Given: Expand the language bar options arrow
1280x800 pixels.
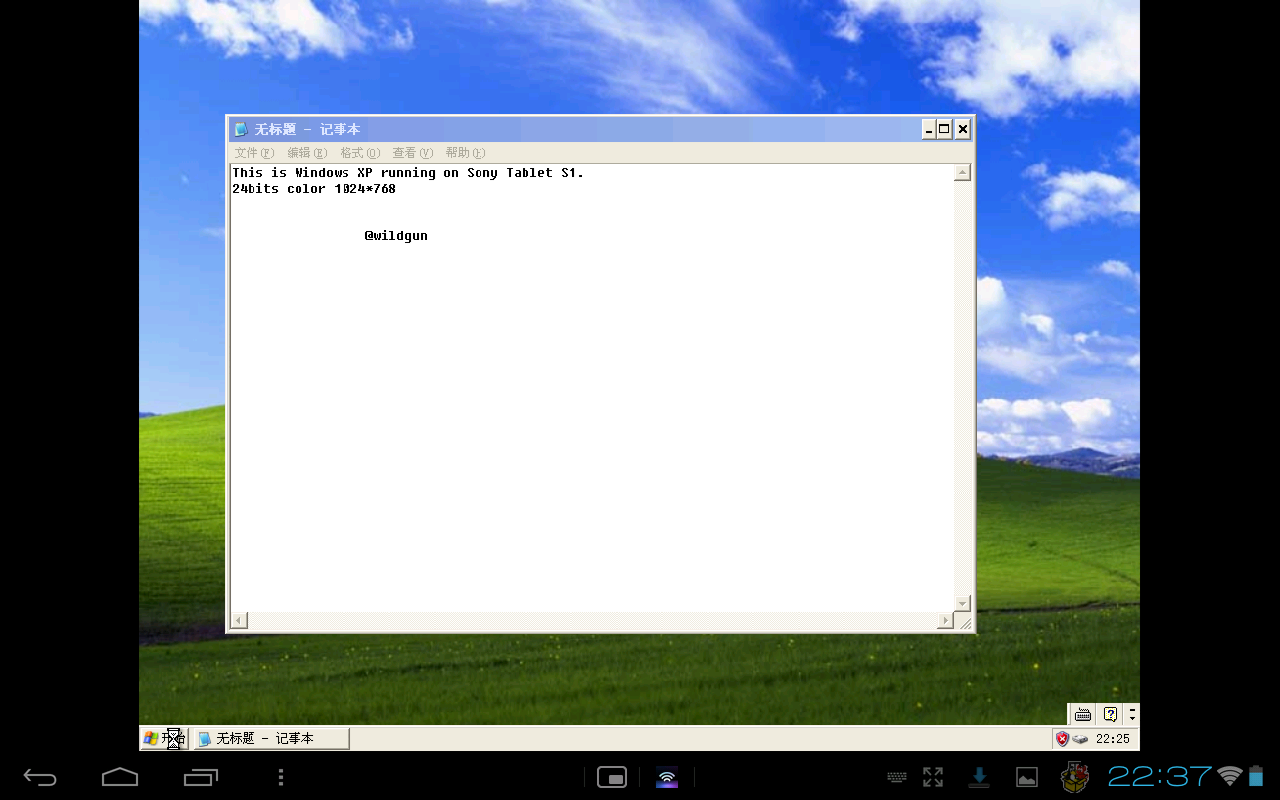Looking at the screenshot, I should [x=1132, y=714].
